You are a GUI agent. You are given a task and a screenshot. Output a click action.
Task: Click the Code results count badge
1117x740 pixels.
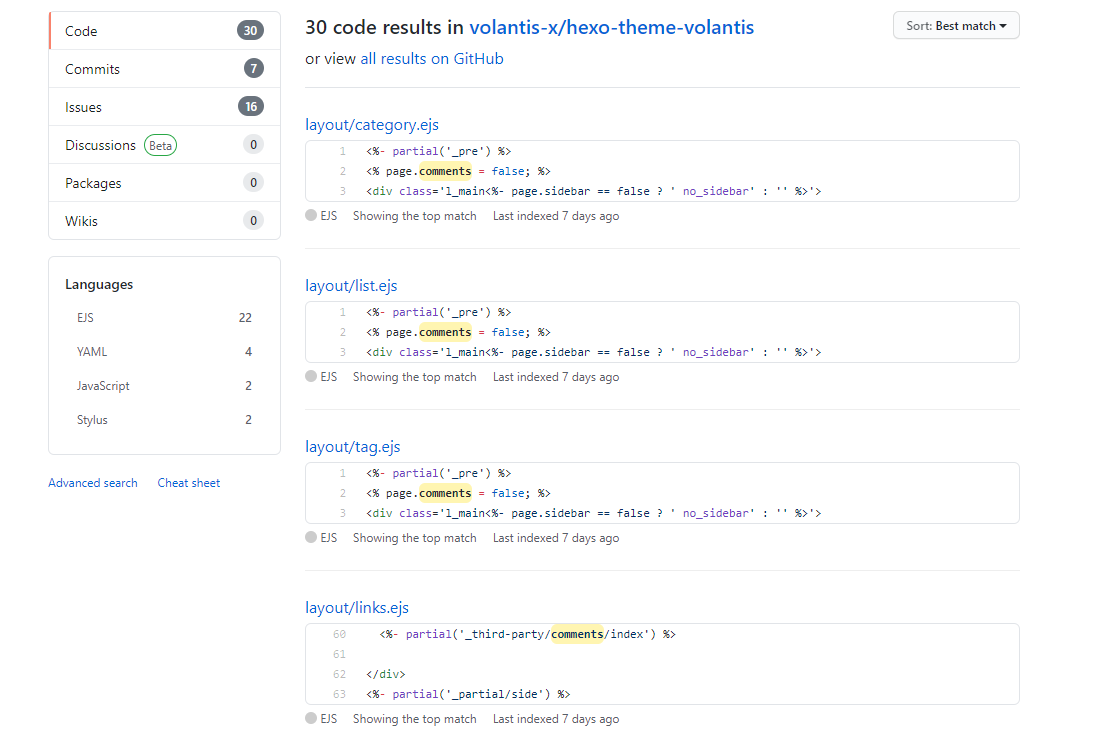click(254, 30)
